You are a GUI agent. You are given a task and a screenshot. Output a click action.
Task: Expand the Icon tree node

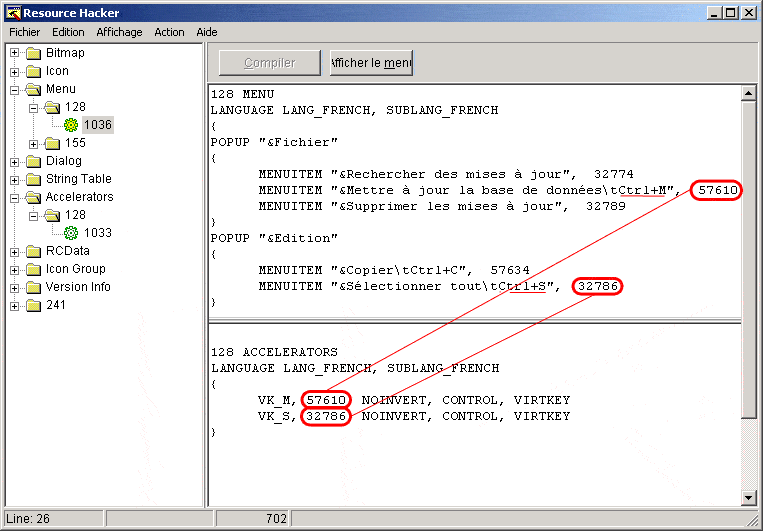(x=15, y=72)
